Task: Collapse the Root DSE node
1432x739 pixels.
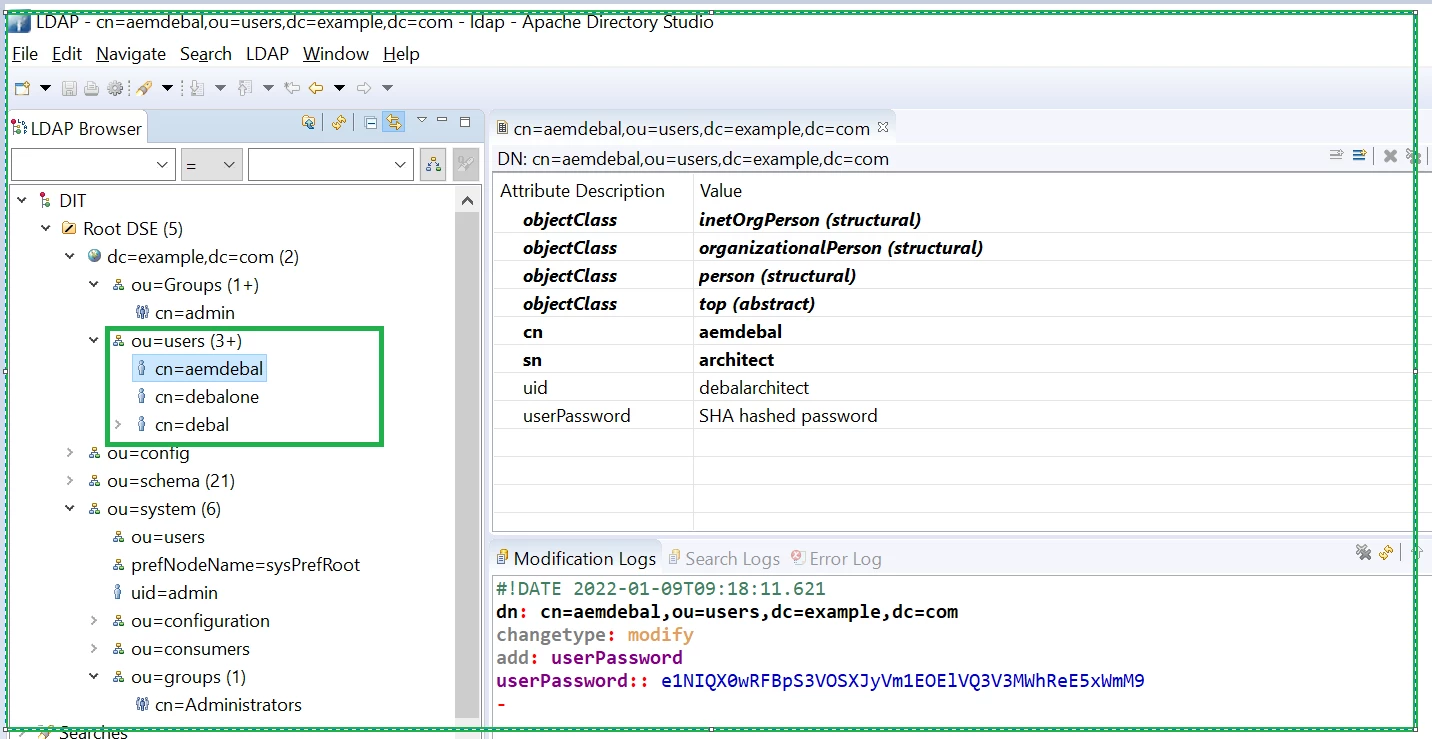Action: point(46,229)
